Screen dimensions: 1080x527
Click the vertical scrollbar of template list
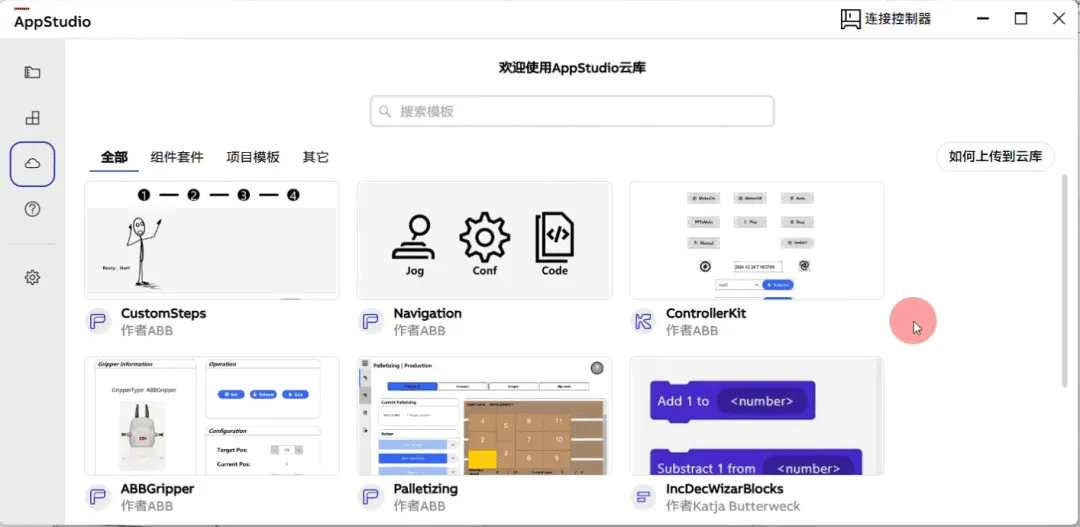tap(1065, 279)
